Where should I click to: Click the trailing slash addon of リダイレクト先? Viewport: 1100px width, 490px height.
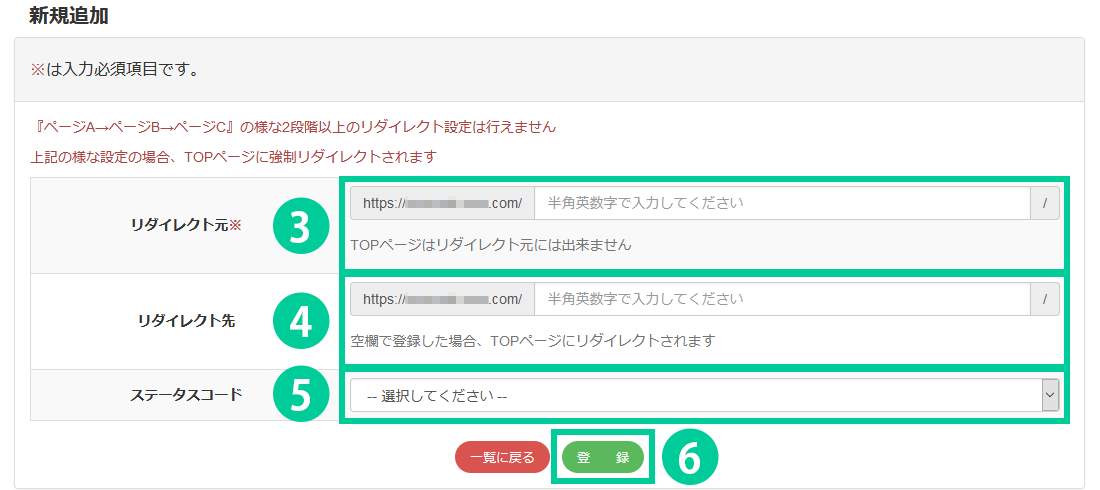[1044, 299]
